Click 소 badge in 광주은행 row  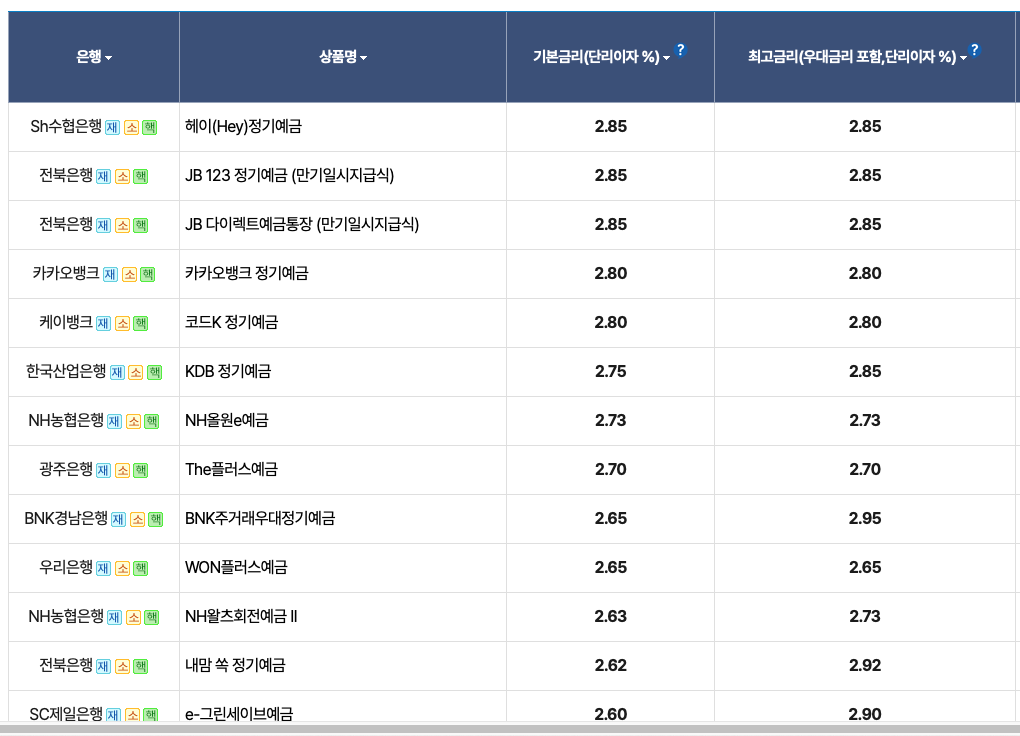(x=122, y=470)
